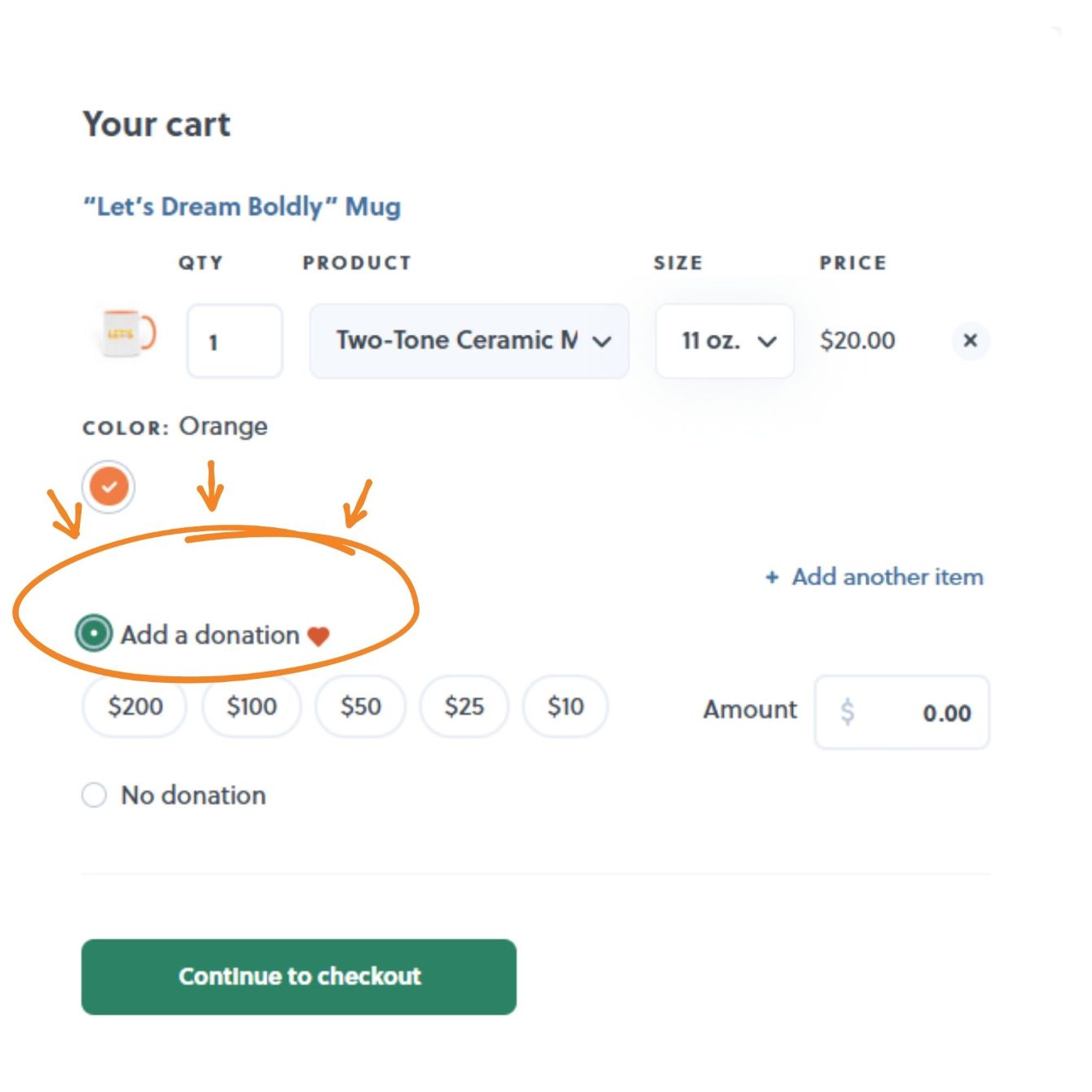Image resolution: width=1092 pixels, height=1092 pixels.
Task: Open the Two-Tone Ceramic product dropdown
Action: click(x=469, y=341)
